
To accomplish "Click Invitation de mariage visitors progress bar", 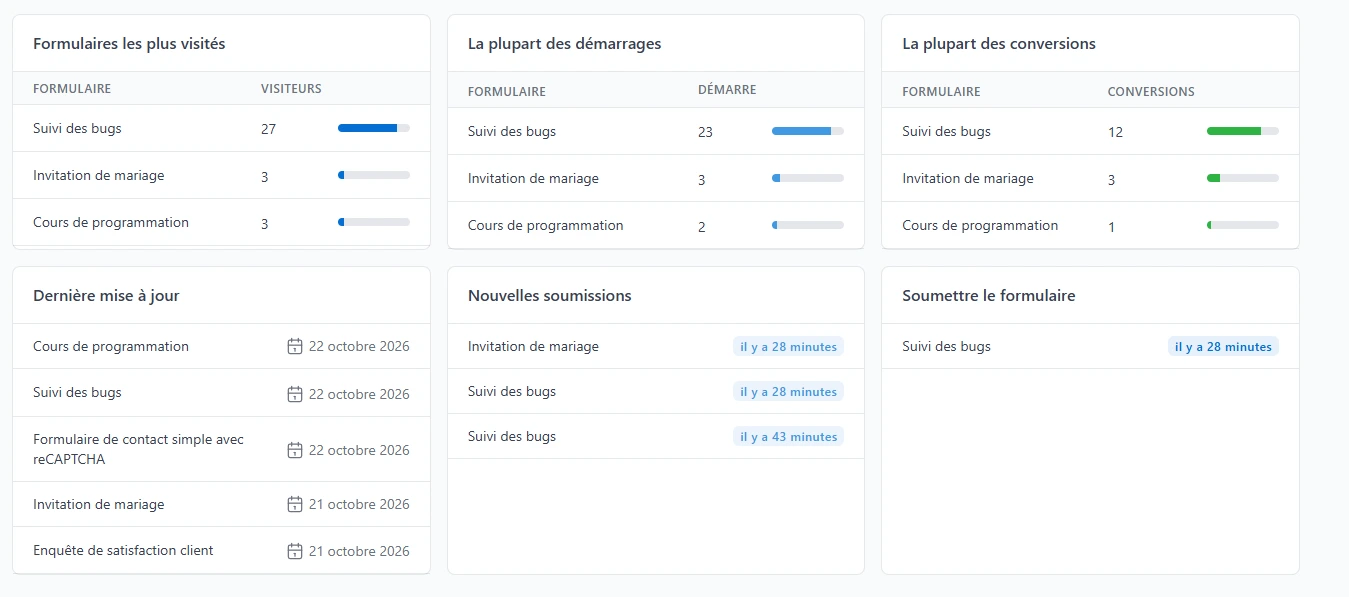I will tap(374, 175).
